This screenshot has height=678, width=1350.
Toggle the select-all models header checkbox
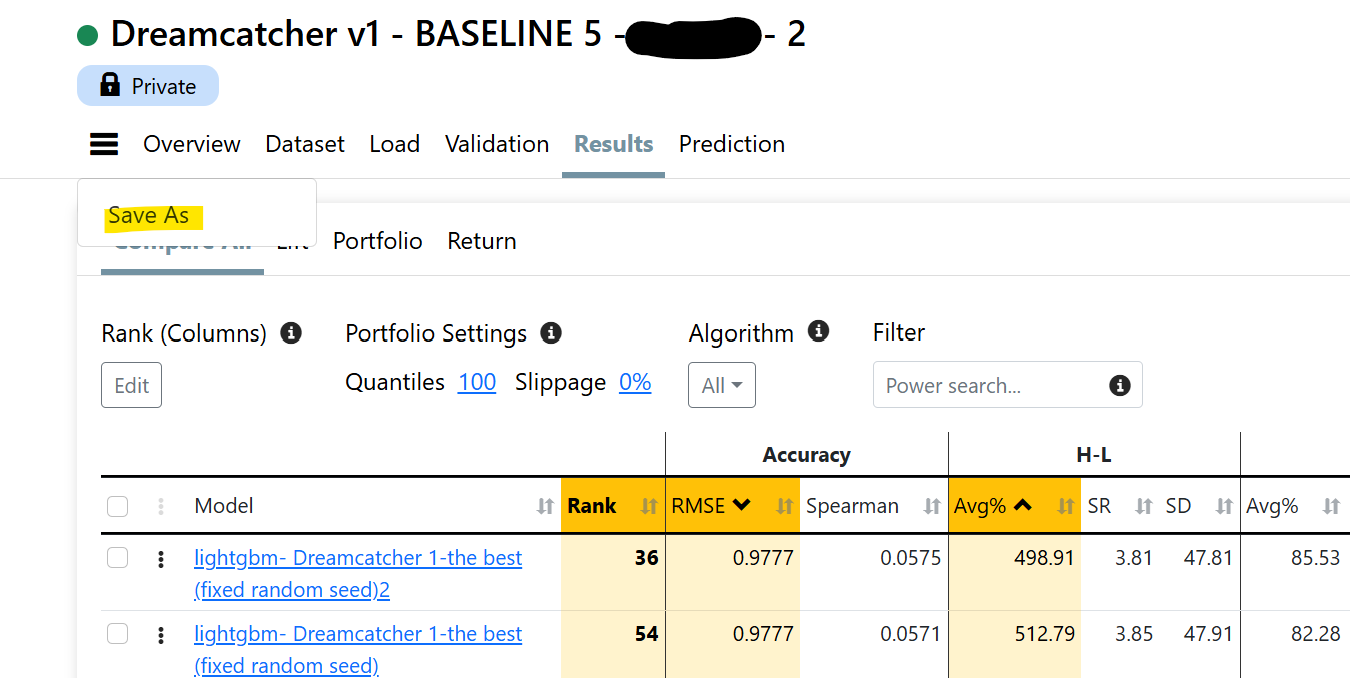point(118,507)
